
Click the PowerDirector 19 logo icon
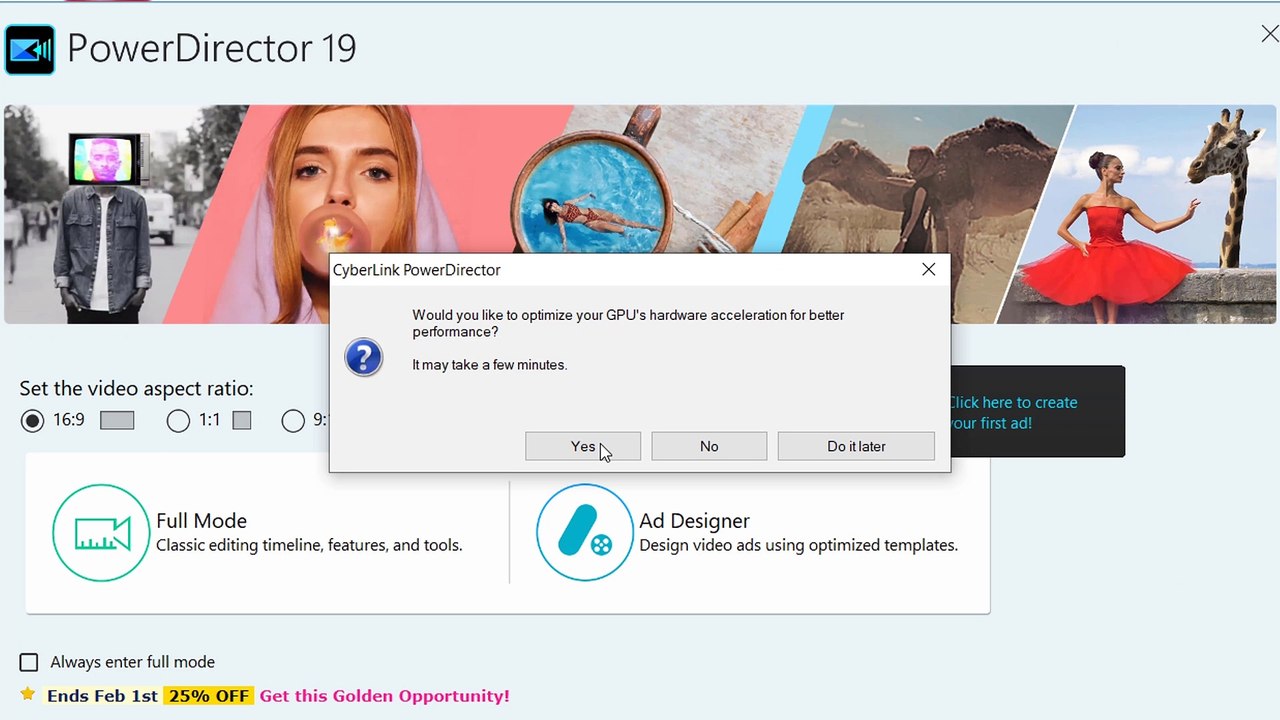[x=30, y=49]
